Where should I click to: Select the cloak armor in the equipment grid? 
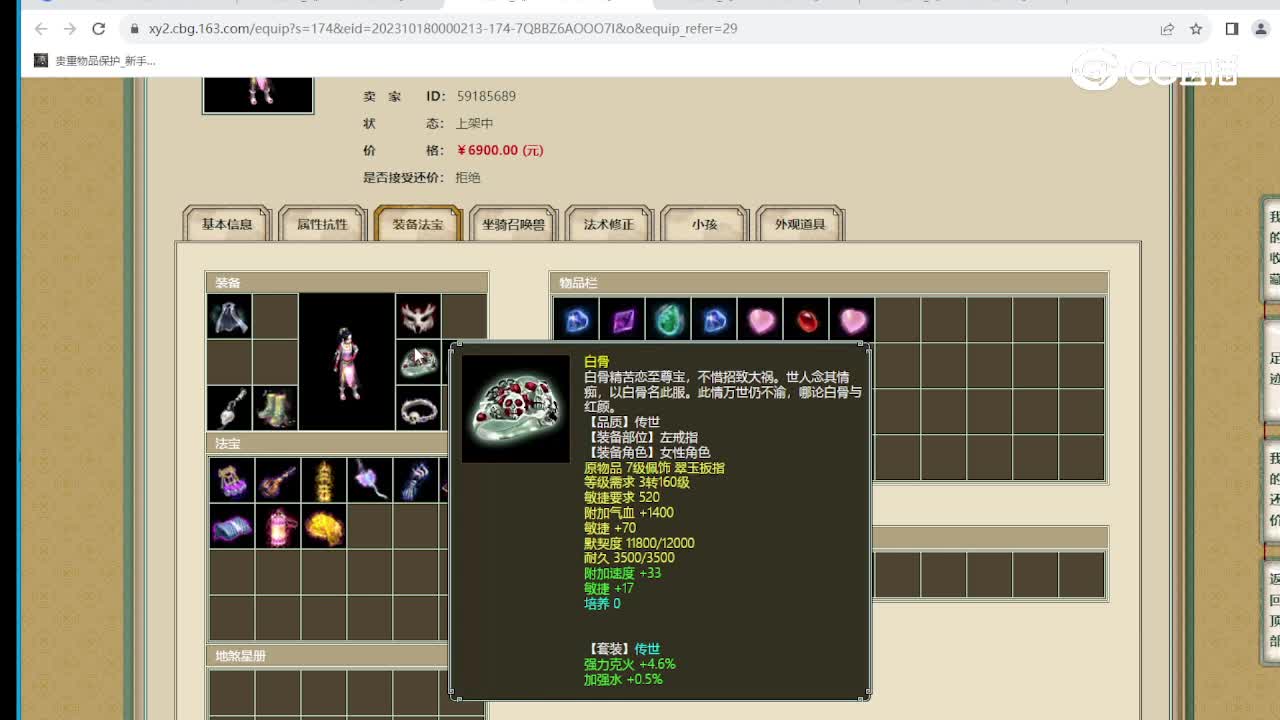tap(229, 317)
